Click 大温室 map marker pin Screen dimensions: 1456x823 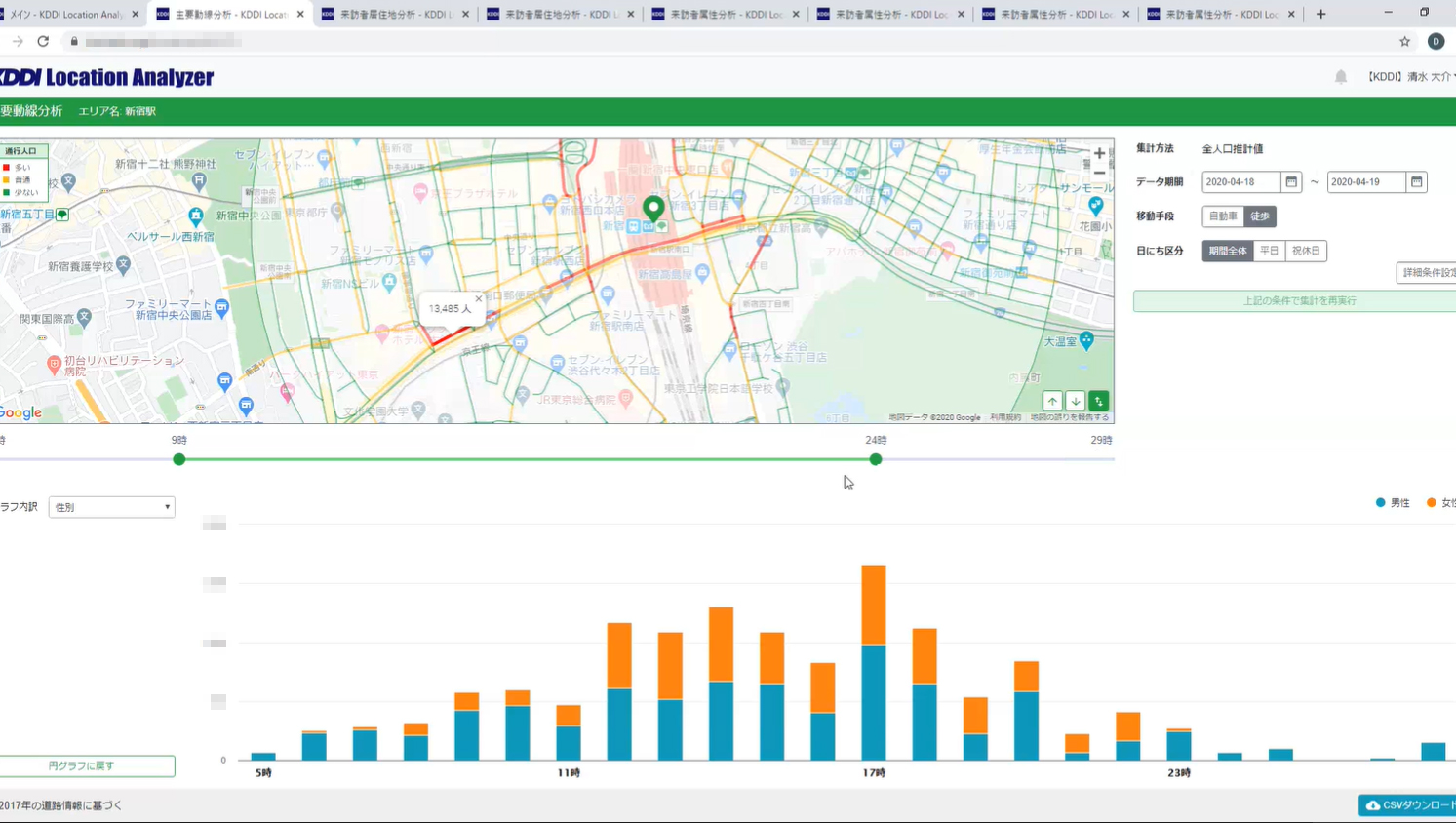point(1087,340)
